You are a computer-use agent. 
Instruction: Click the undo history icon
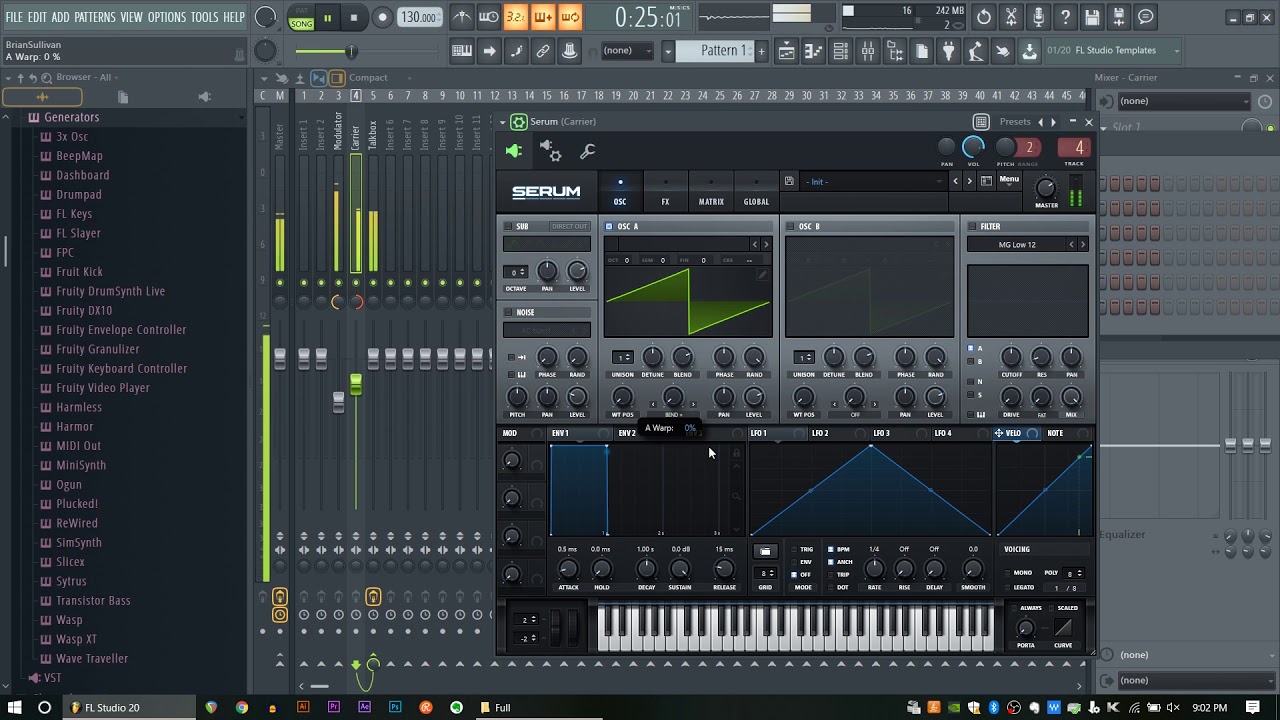pyautogui.click(x=984, y=17)
